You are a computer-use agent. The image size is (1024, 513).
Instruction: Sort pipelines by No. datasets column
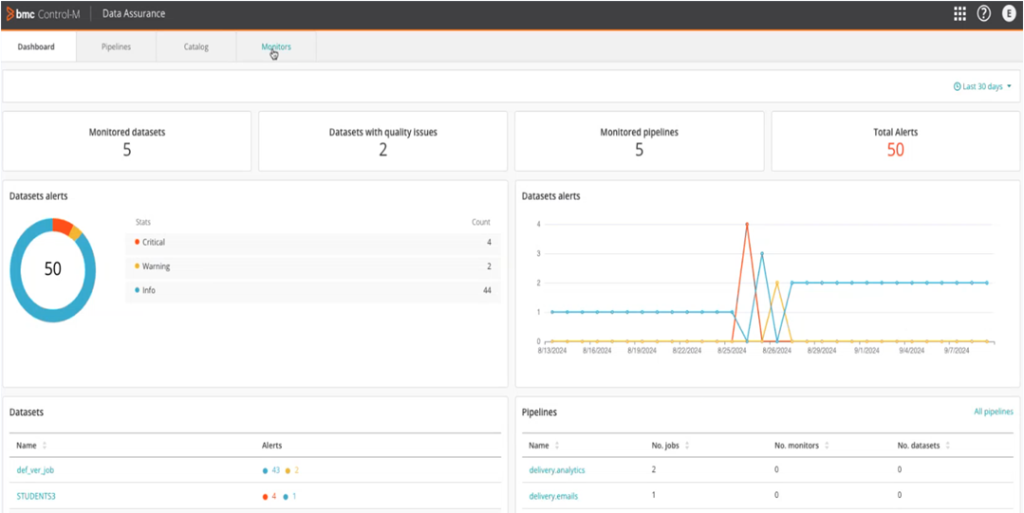947,445
